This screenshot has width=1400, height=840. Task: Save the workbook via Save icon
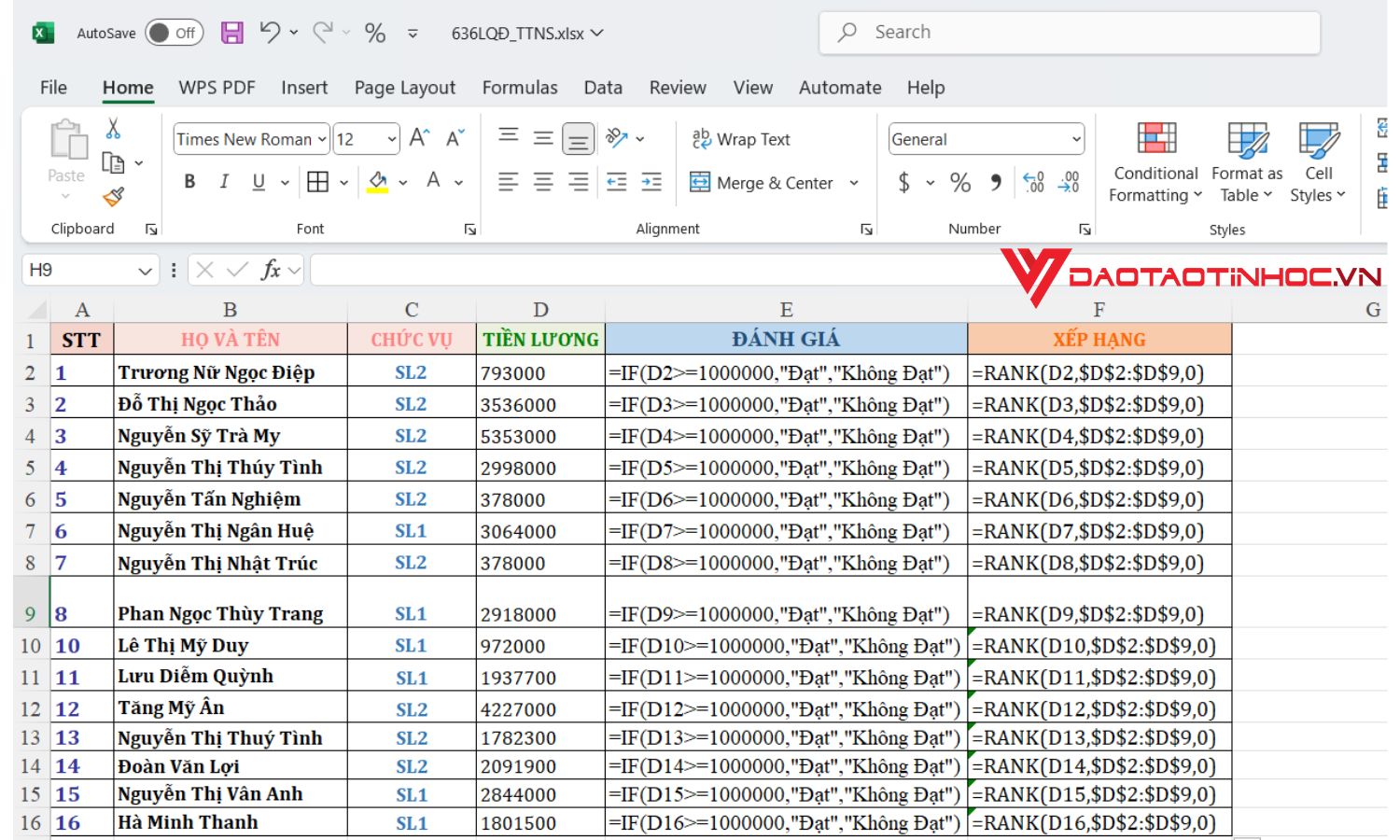(231, 32)
